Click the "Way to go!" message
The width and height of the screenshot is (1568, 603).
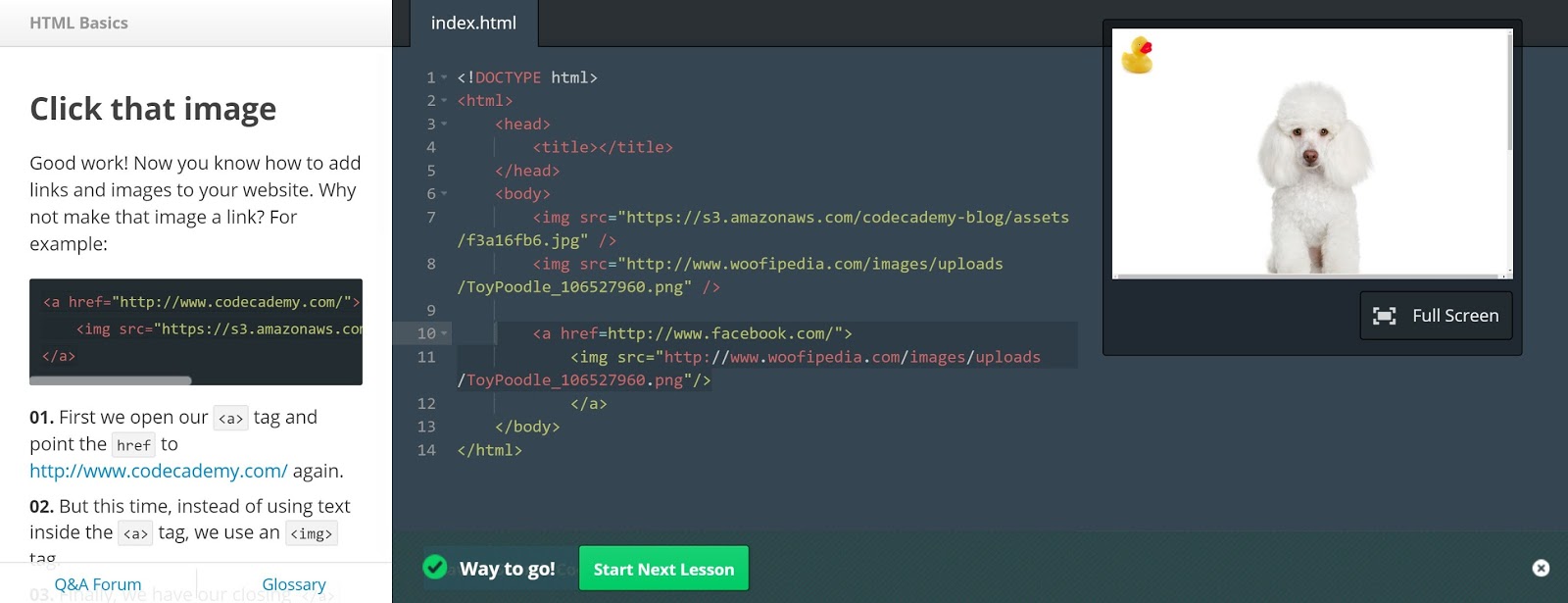coord(508,569)
